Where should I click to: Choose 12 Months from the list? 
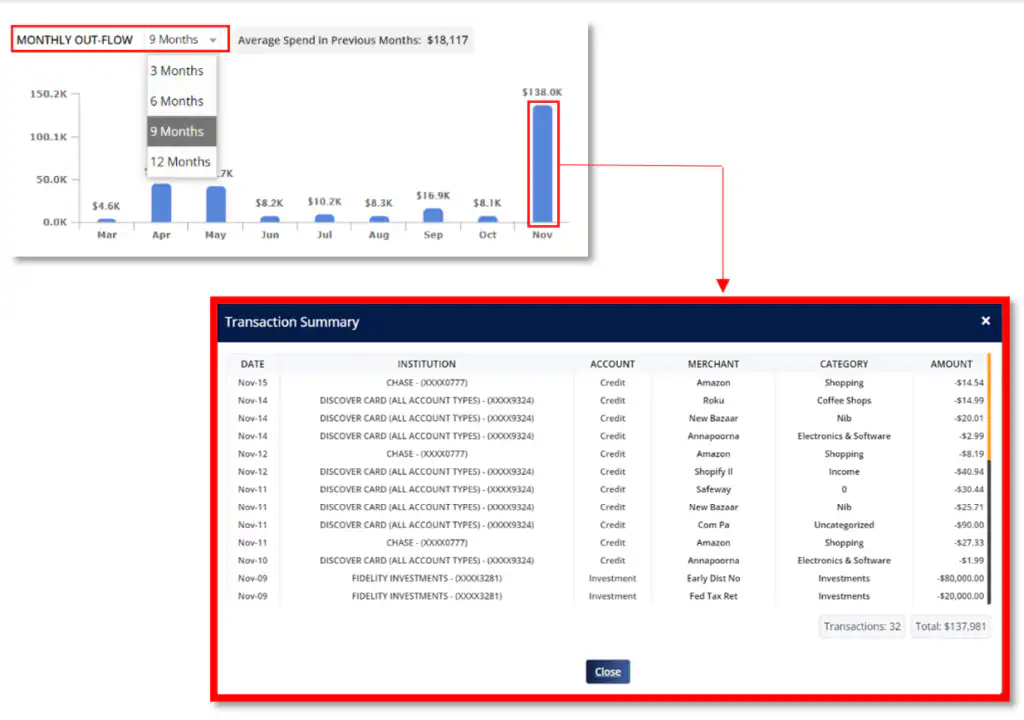(x=180, y=162)
